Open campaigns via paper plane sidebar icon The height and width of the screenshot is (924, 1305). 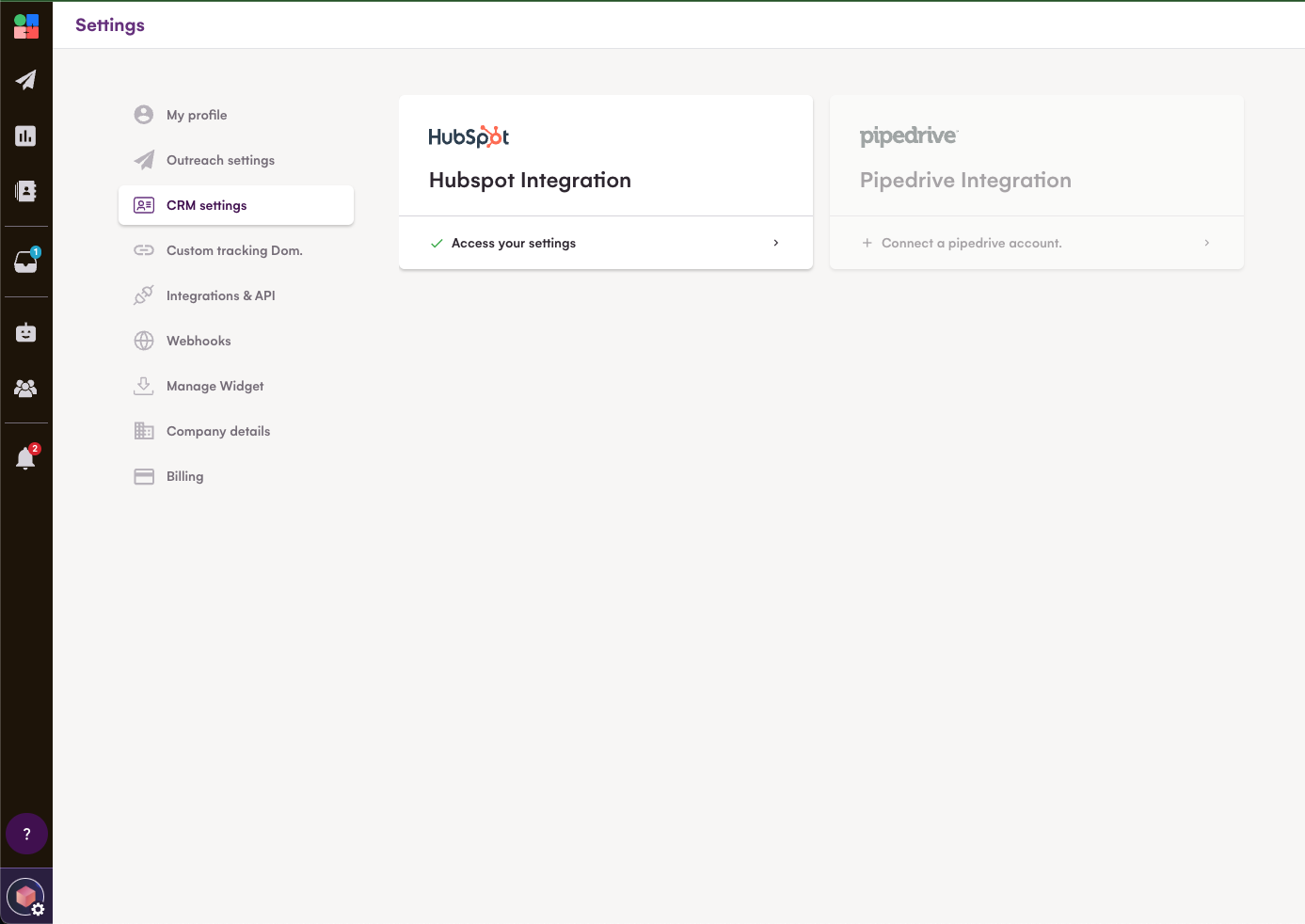pos(26,80)
